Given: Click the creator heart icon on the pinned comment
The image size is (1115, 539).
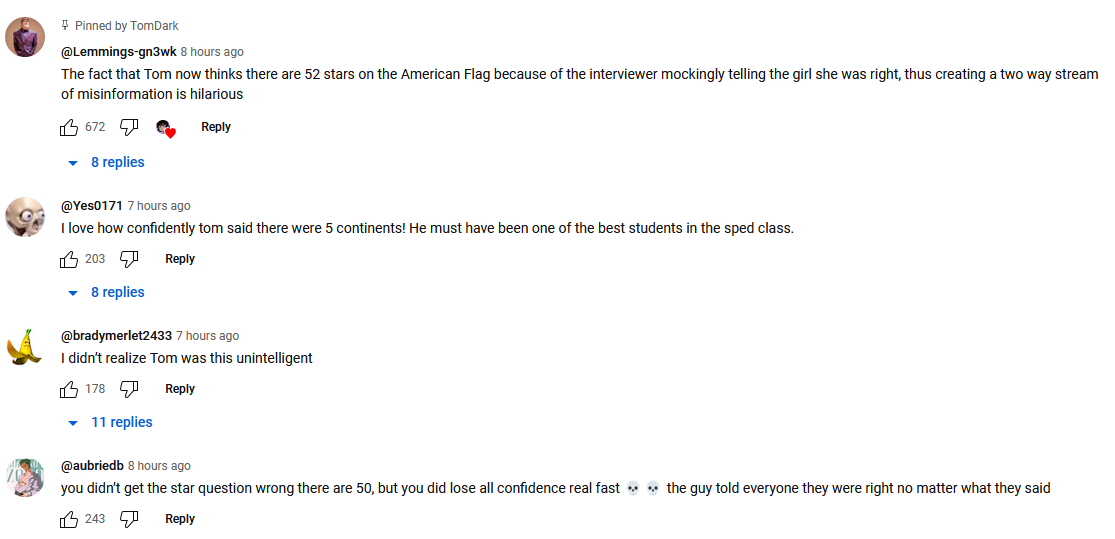Looking at the screenshot, I should [x=166, y=129].
